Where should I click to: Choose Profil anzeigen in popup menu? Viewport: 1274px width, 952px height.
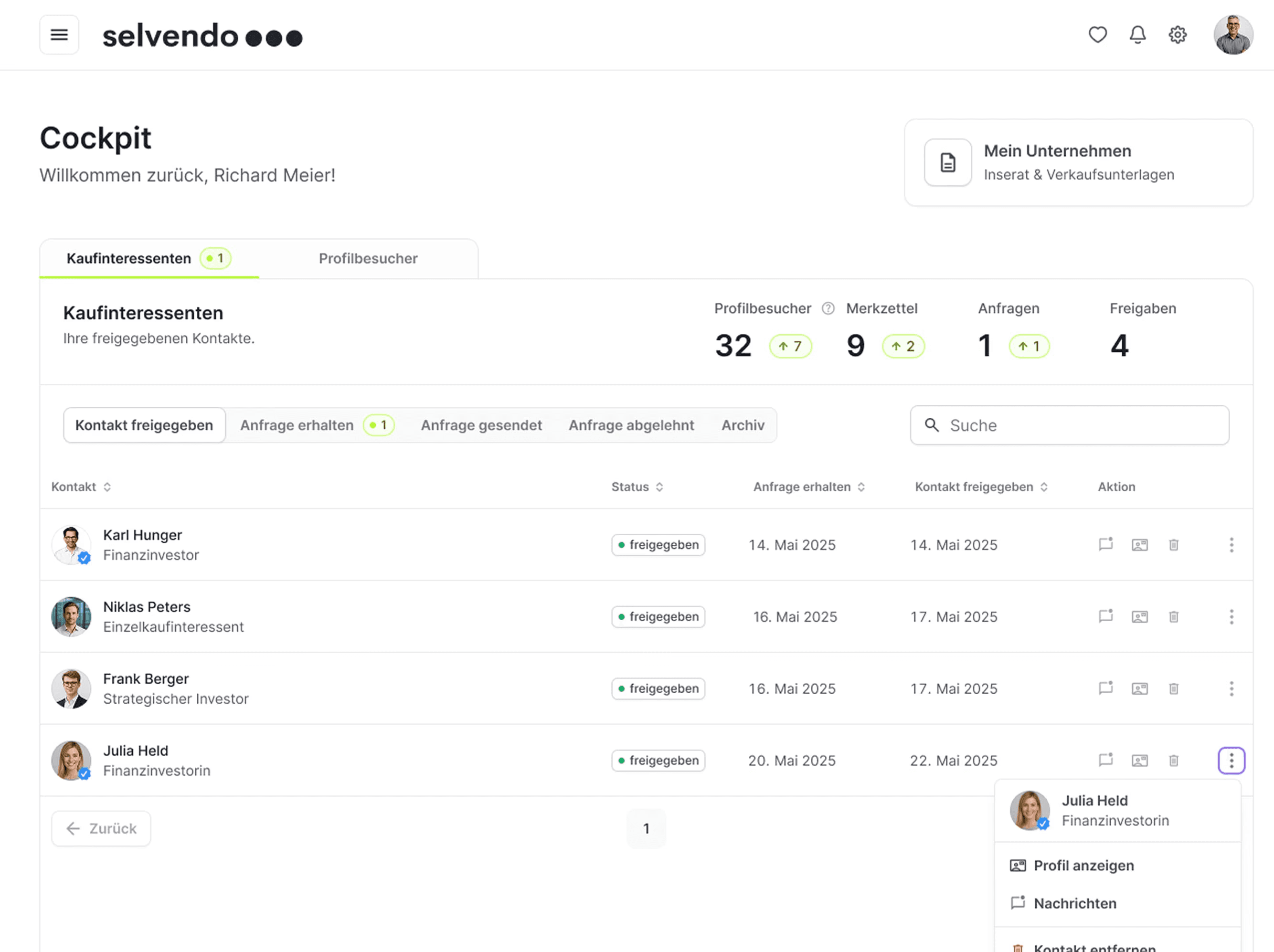[x=1118, y=866]
